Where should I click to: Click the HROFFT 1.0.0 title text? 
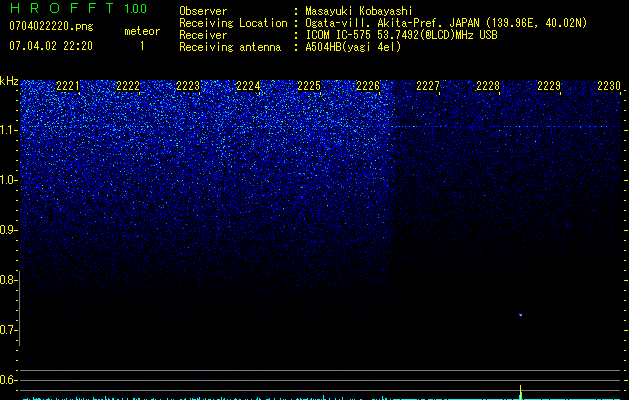[x=79, y=8]
